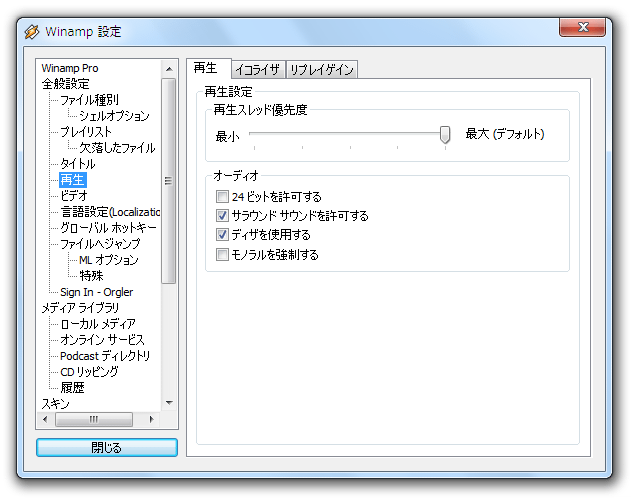Select the 再生 tab
The width and height of the screenshot is (634, 500).
[208, 68]
